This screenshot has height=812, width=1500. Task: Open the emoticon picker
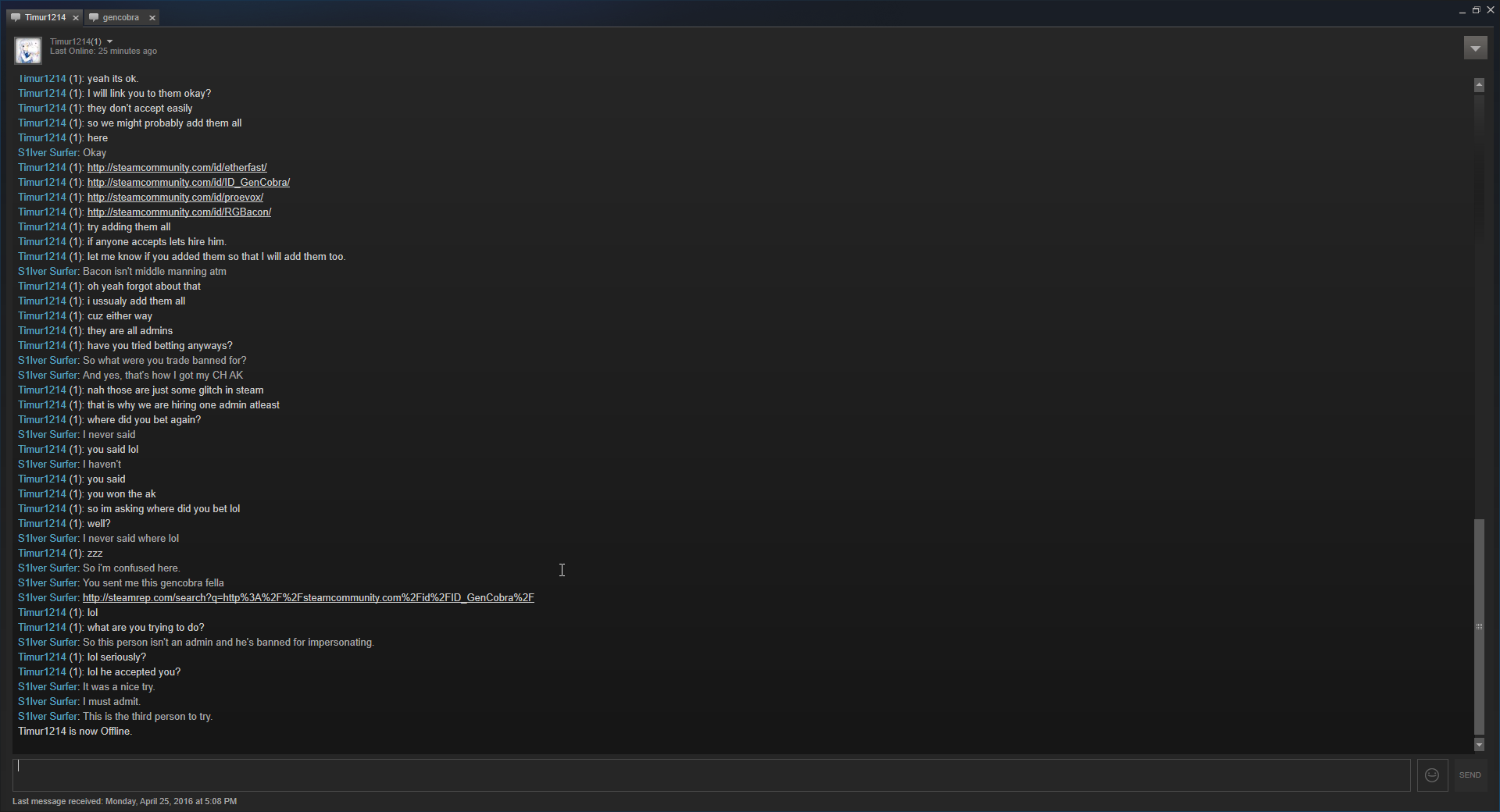tap(1432, 775)
